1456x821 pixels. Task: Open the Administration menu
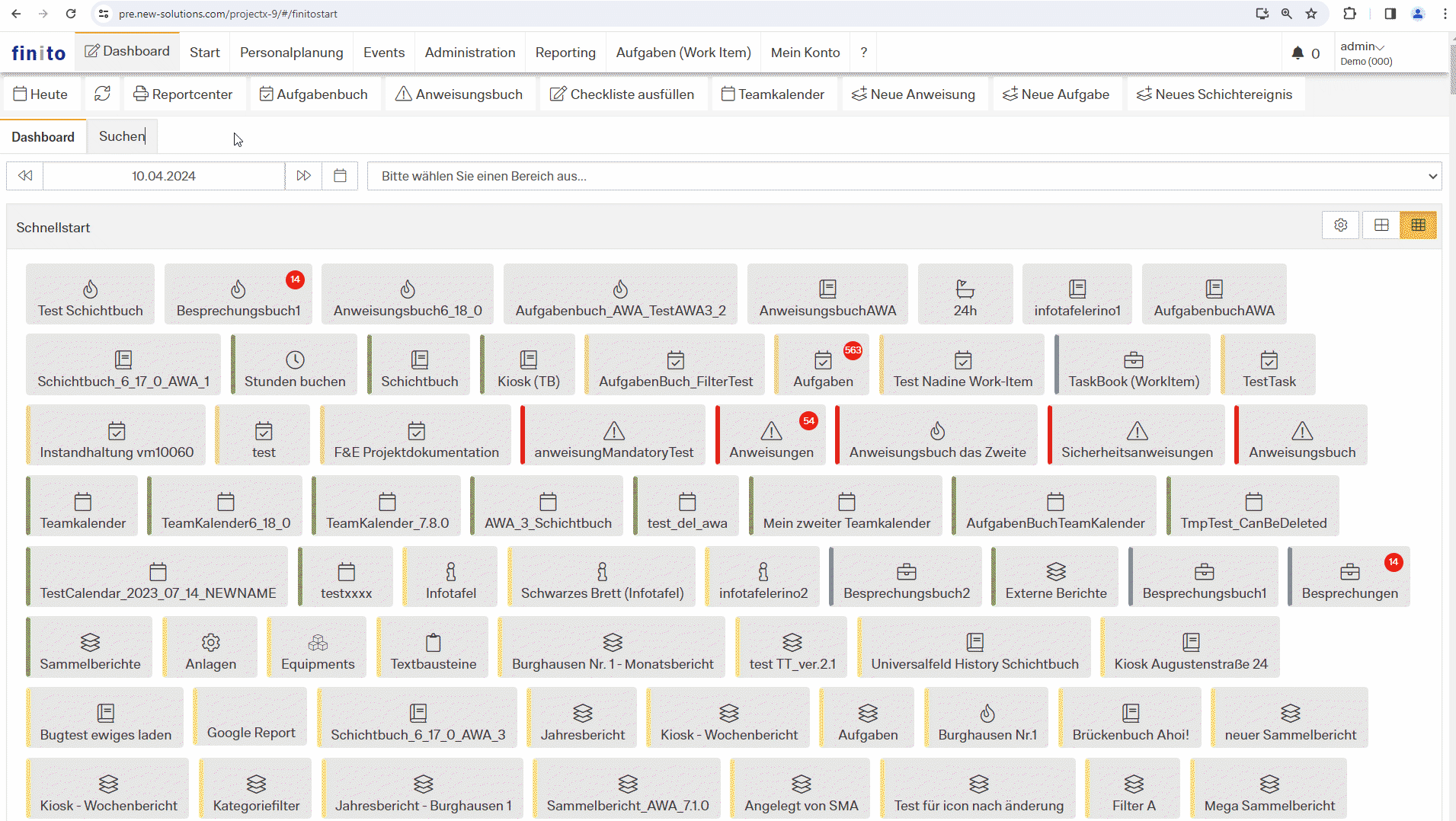pyautogui.click(x=469, y=53)
